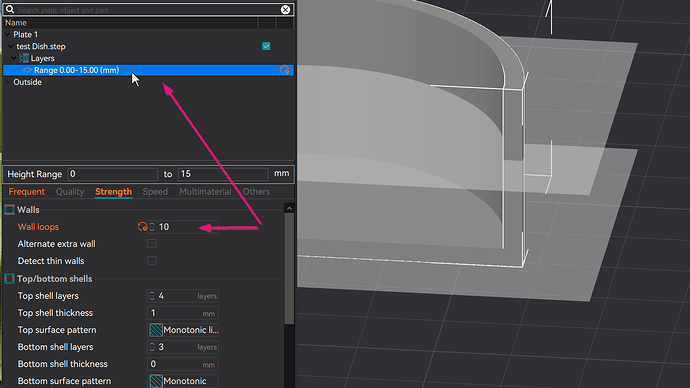
Task: Open the Speed tab
Action: pos(155,192)
